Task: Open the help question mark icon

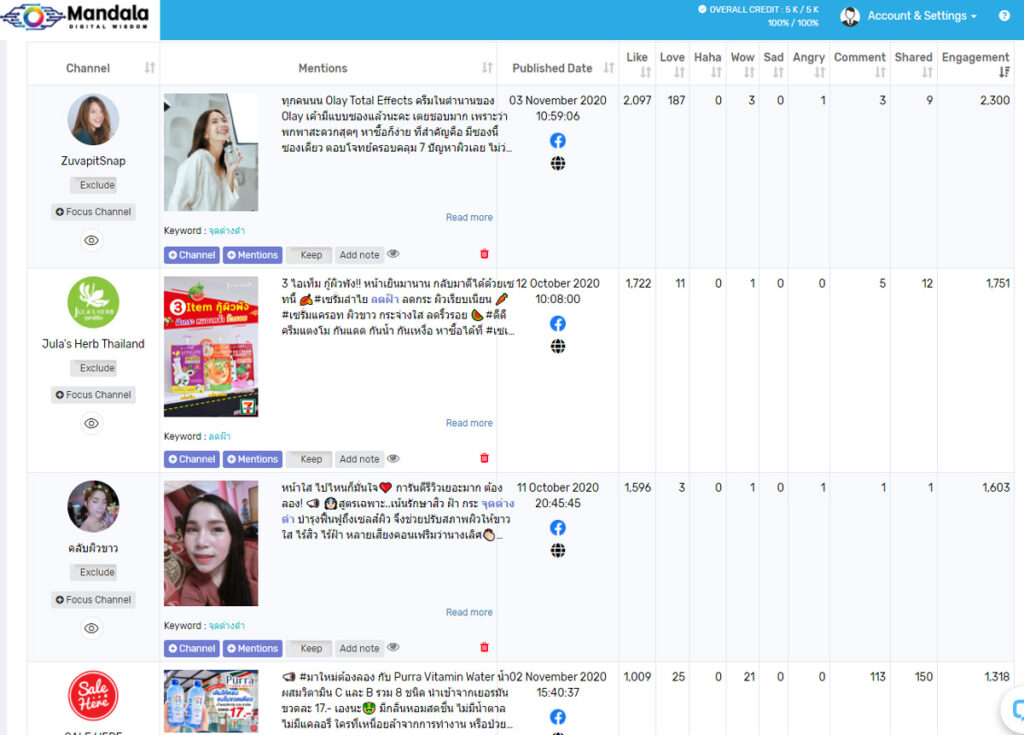Action: coord(1004,16)
